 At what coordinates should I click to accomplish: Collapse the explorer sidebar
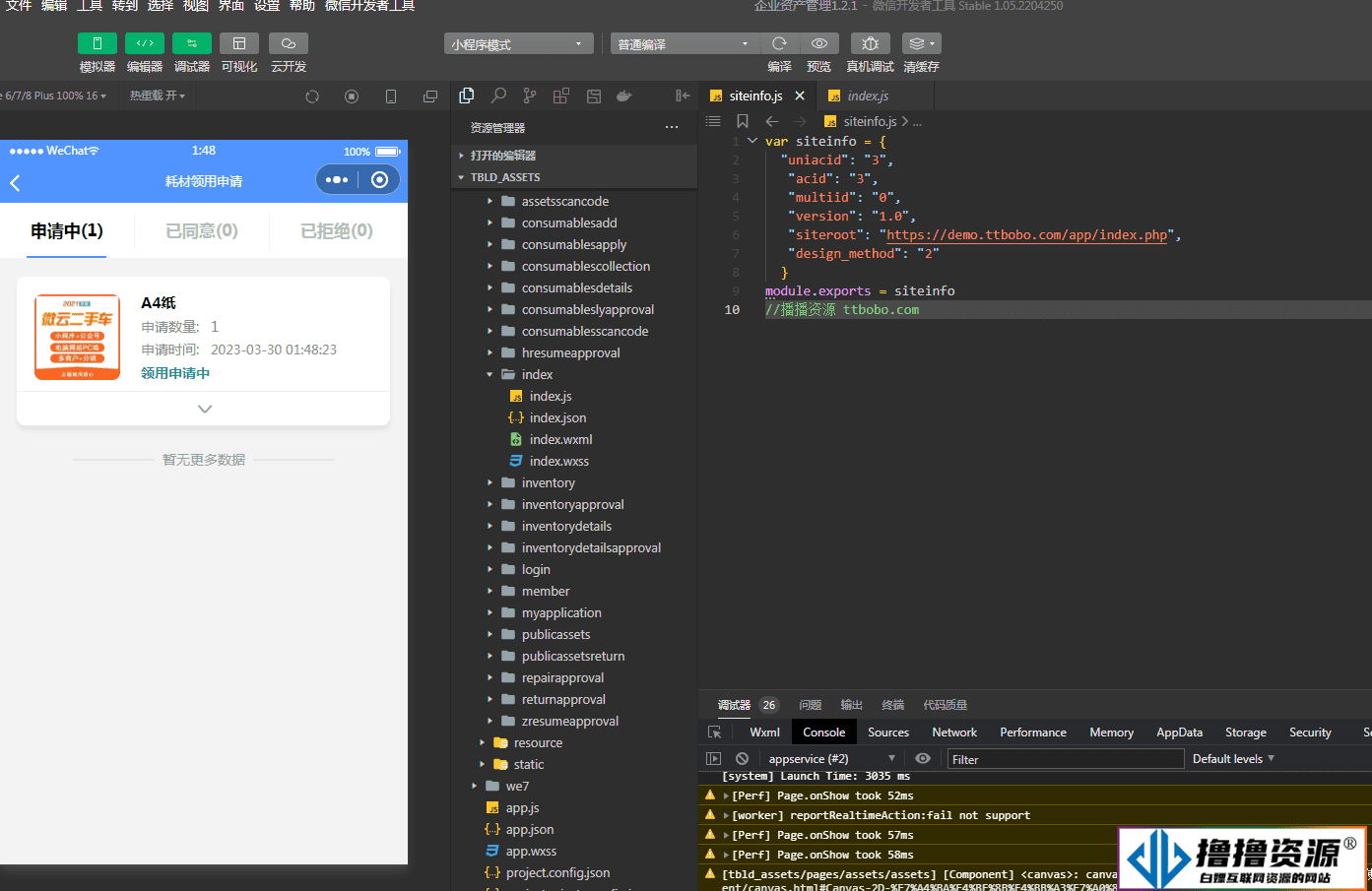pos(683,95)
